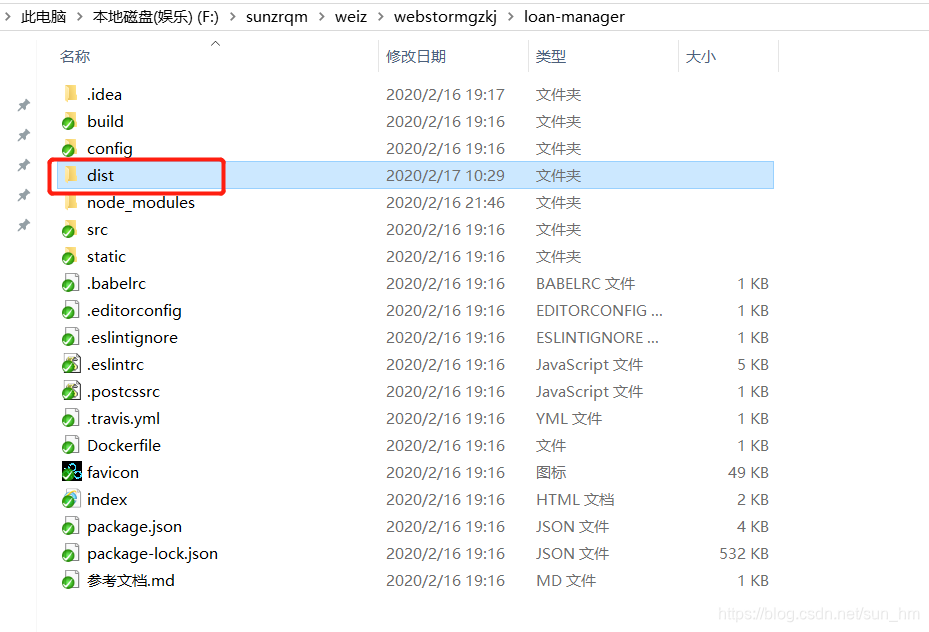
Task: Click the BABELRC 文件 type cell
Action: pos(585,284)
